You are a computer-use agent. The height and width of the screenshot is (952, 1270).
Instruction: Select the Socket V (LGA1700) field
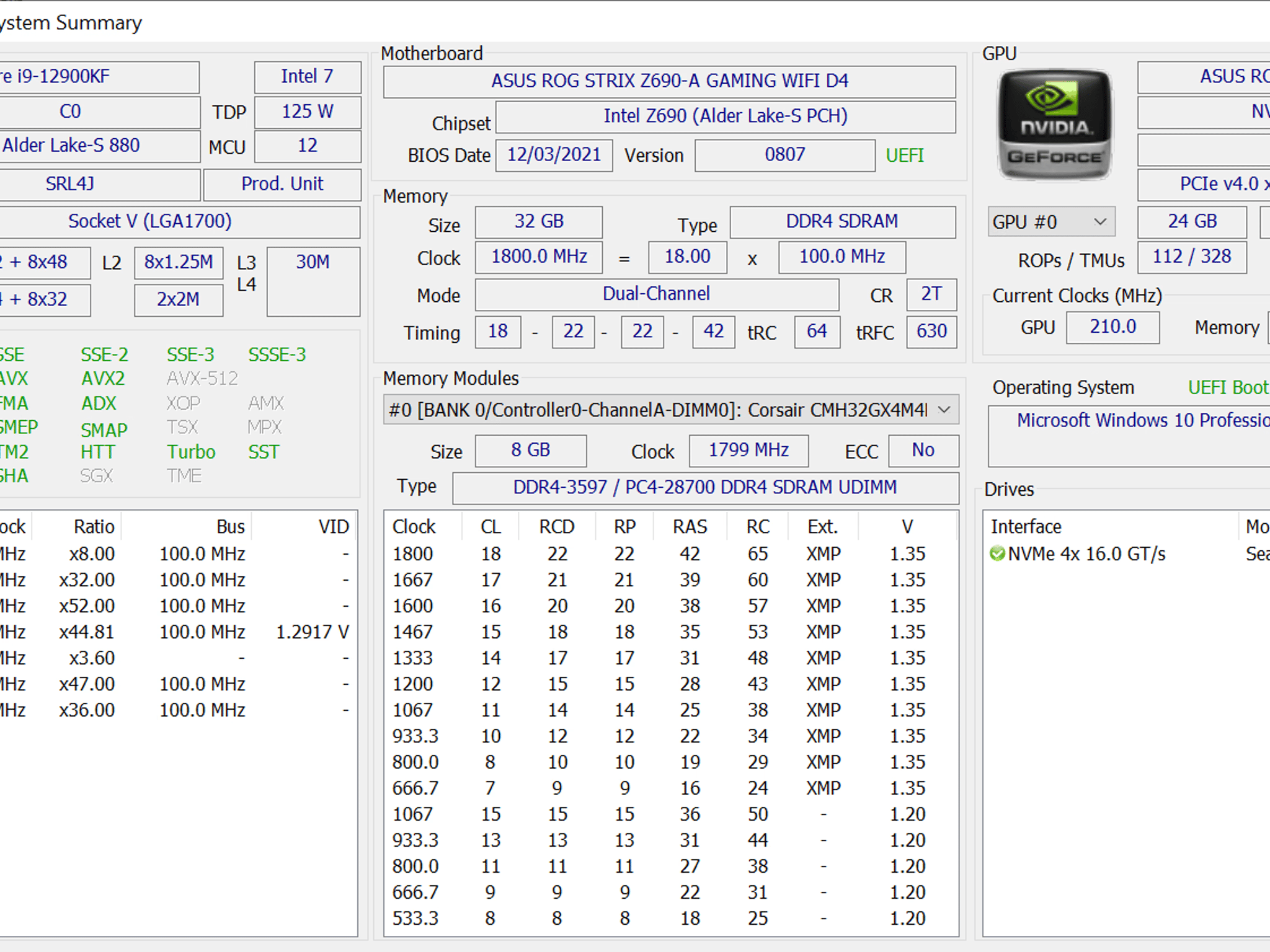pos(180,221)
